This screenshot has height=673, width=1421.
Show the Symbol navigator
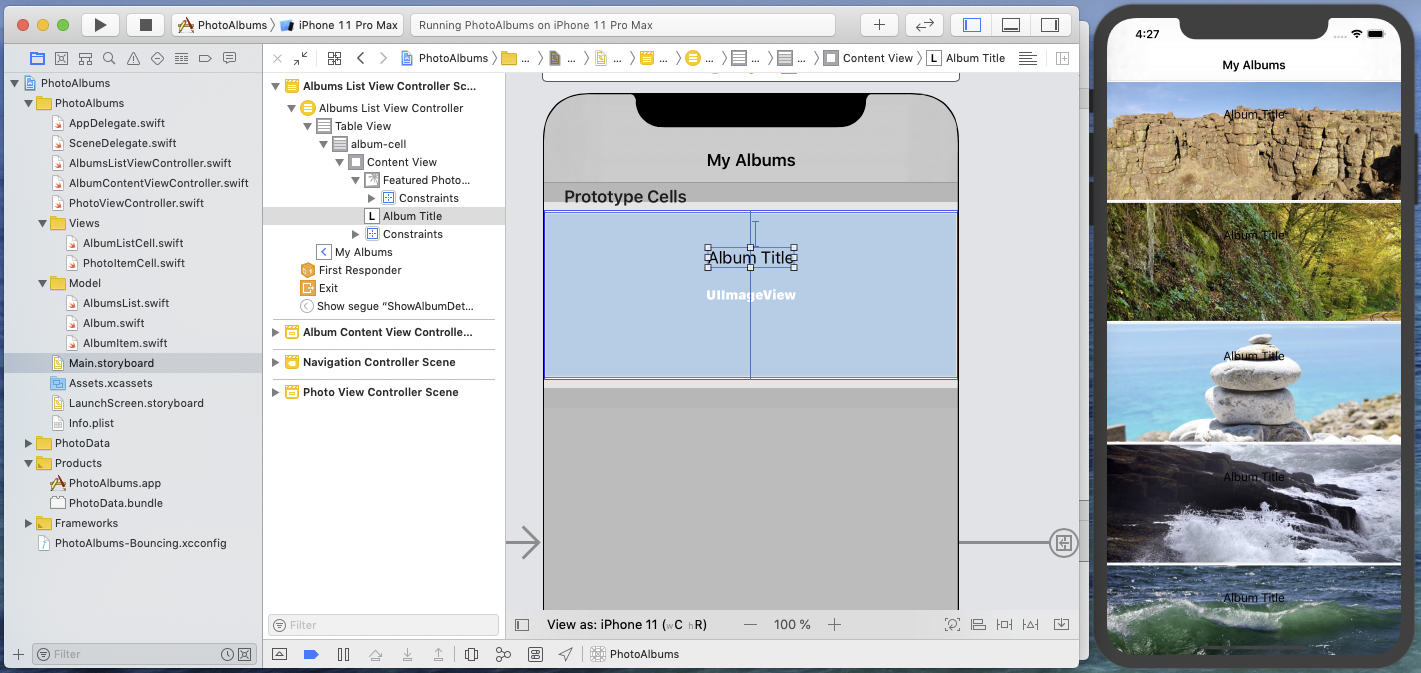(85, 58)
